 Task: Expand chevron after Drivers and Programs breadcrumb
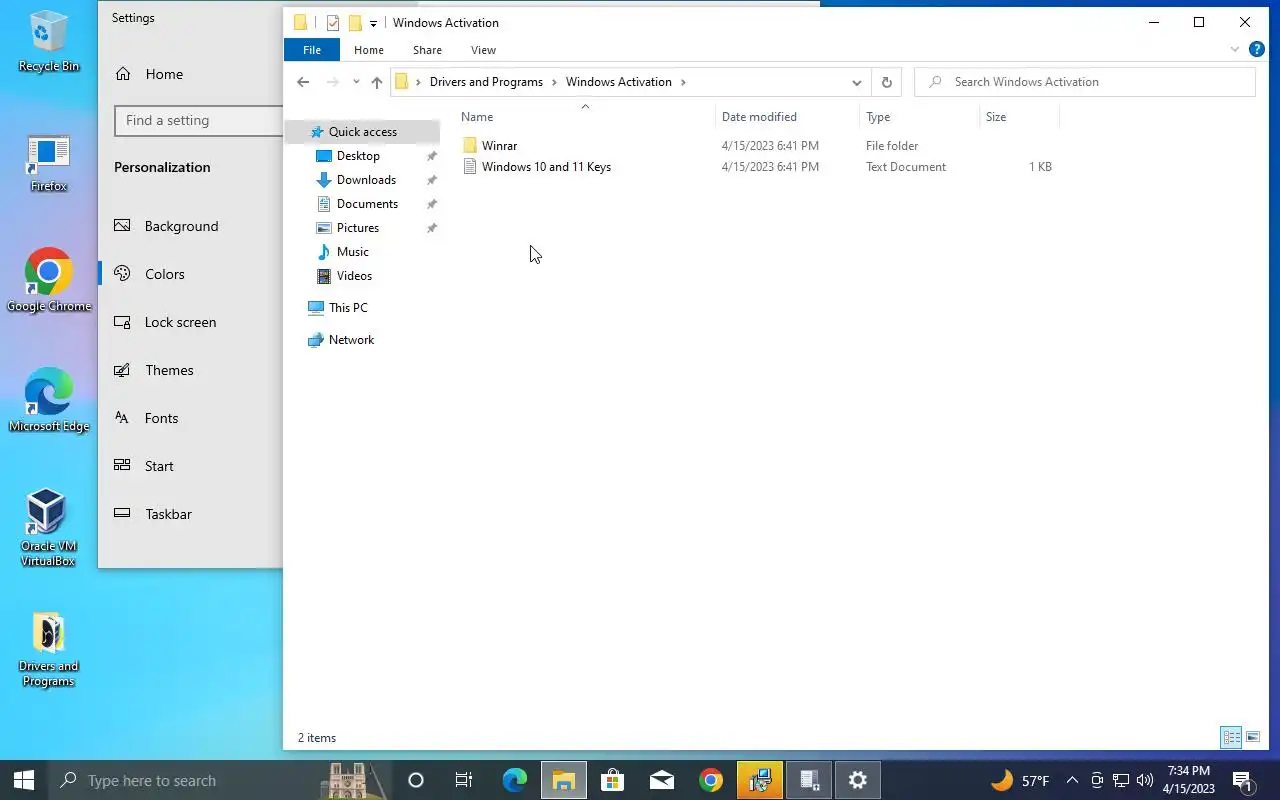[555, 82]
